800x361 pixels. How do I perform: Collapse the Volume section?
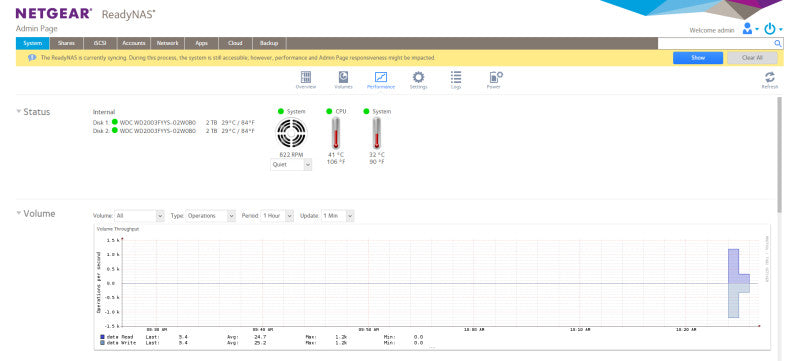[19, 213]
